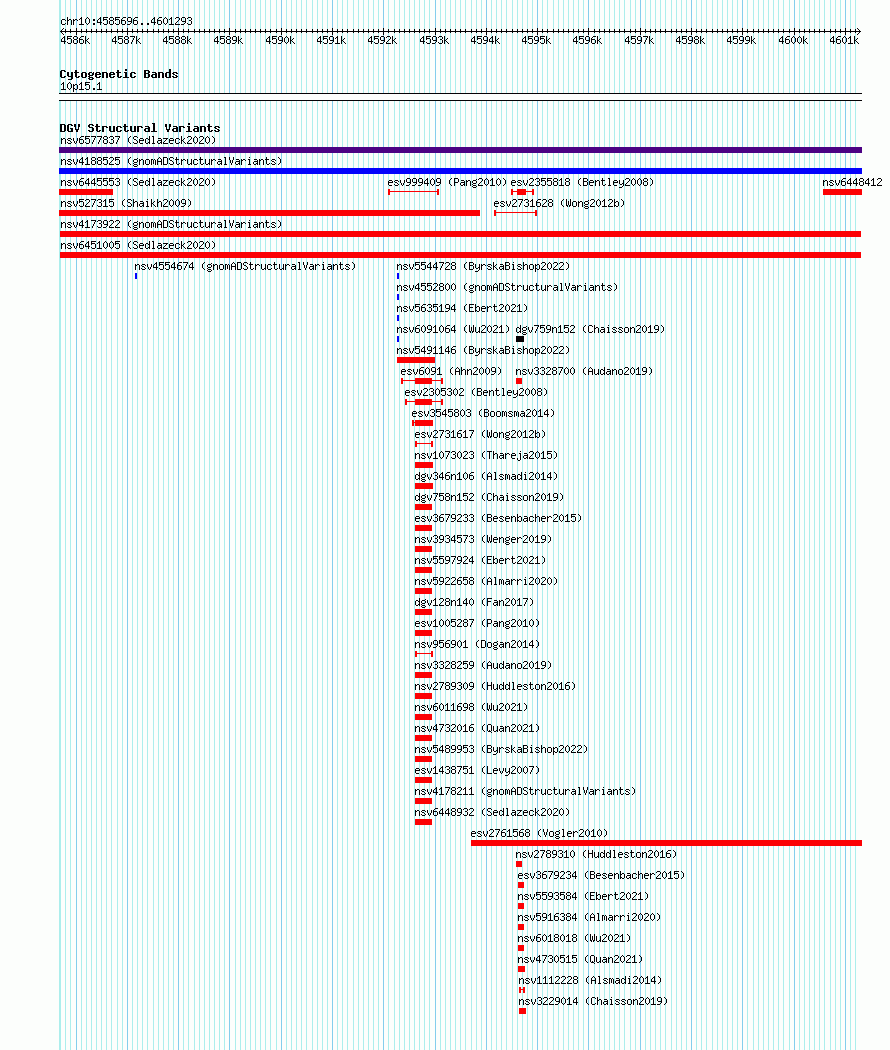The image size is (890, 1050).
Task: Click esv1005287 (Pang2010) label
Action: click(x=477, y=623)
